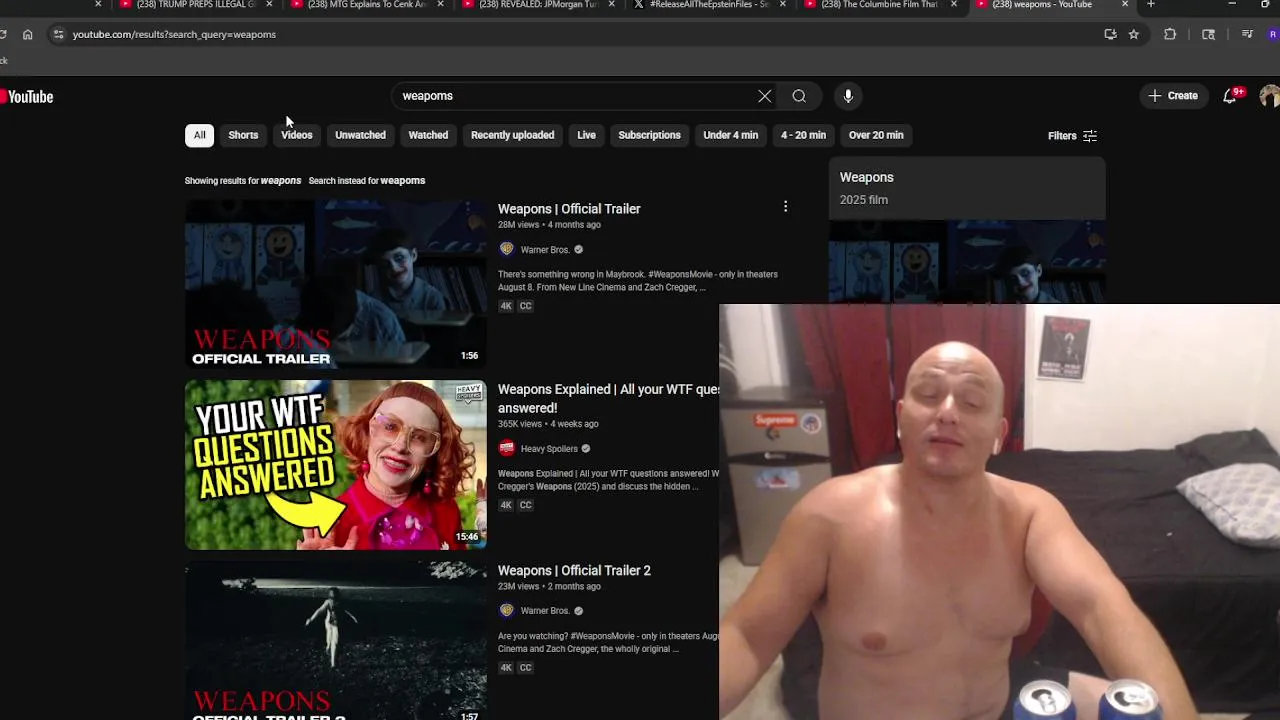Close the ReleaseAllTheEpsteinFiles tab
Image resolution: width=1280 pixels, height=720 pixels.
(783, 5)
